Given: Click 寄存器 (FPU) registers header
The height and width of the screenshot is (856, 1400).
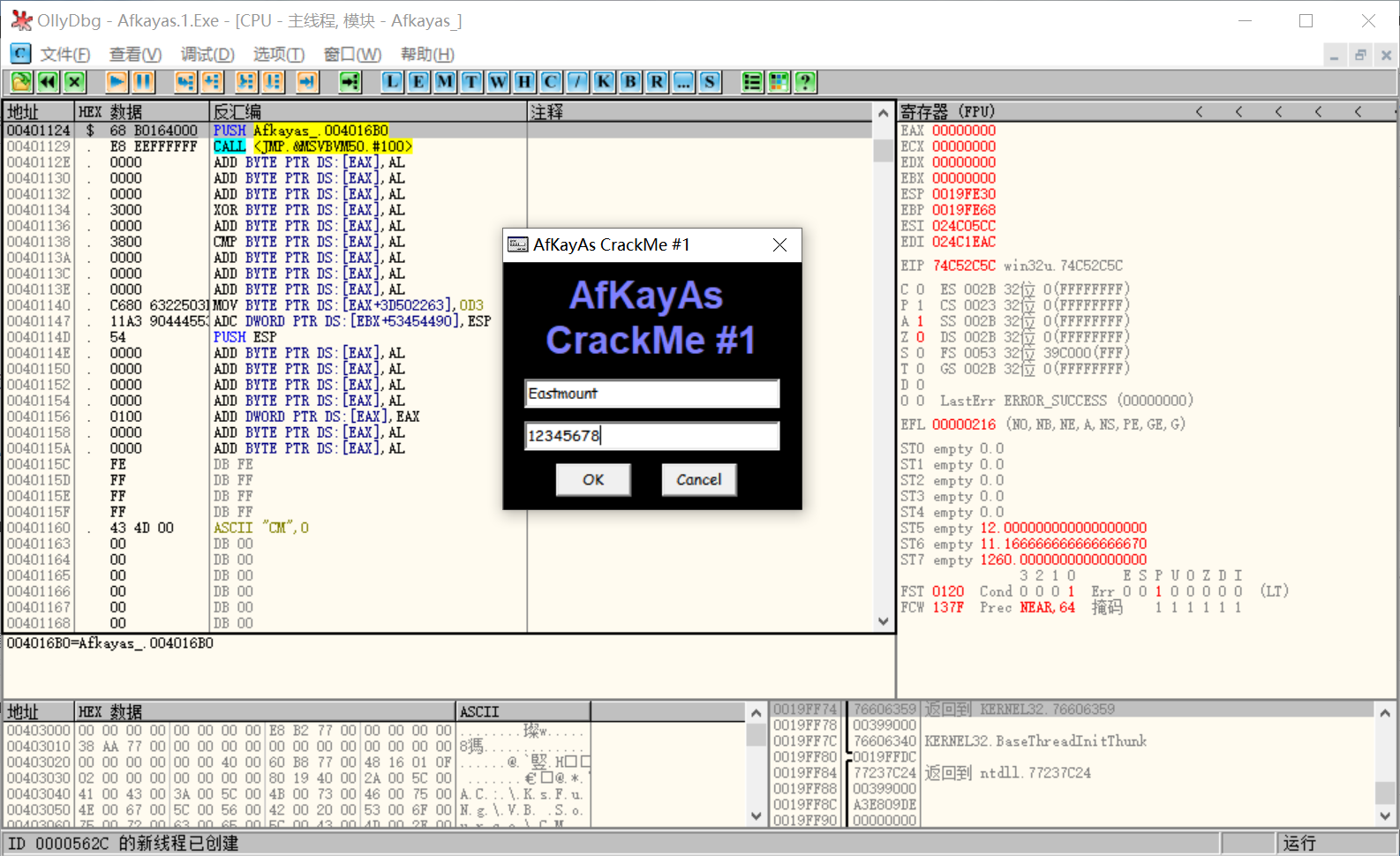Looking at the screenshot, I should [x=947, y=111].
